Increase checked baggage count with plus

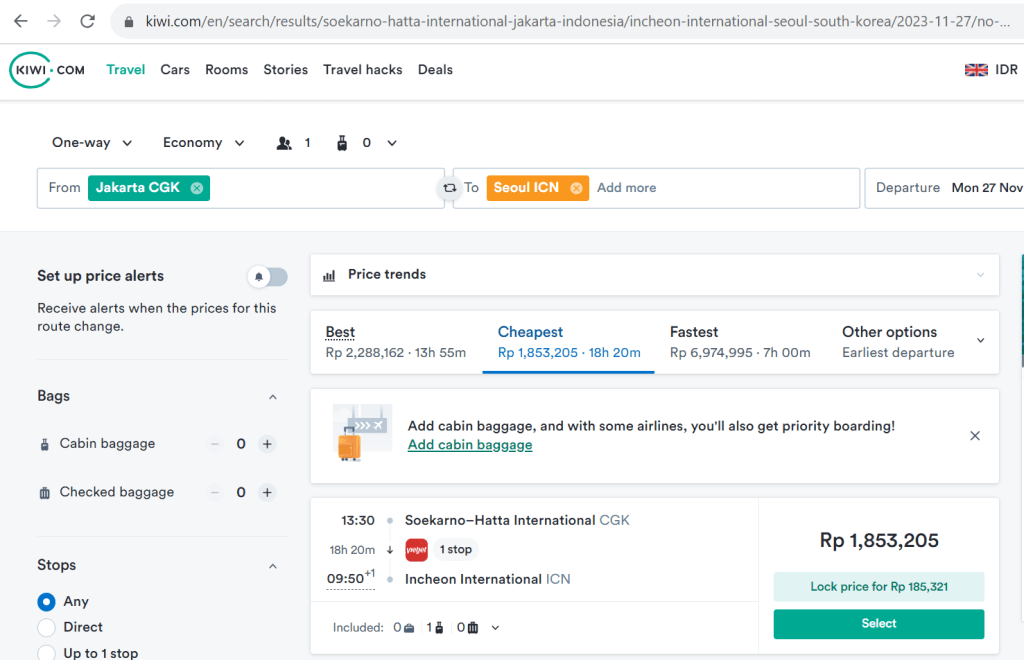267,492
